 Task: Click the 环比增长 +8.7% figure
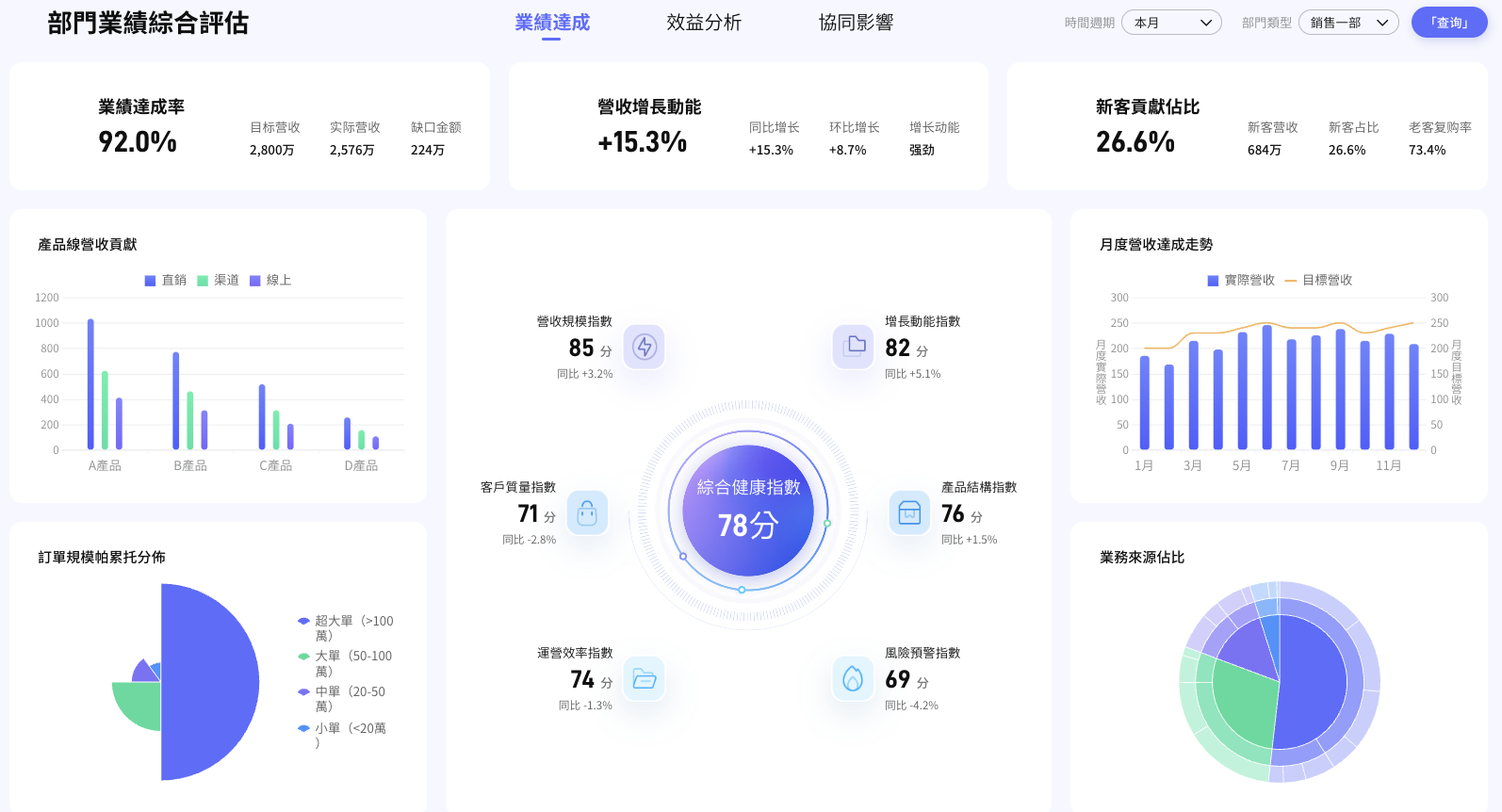848,150
